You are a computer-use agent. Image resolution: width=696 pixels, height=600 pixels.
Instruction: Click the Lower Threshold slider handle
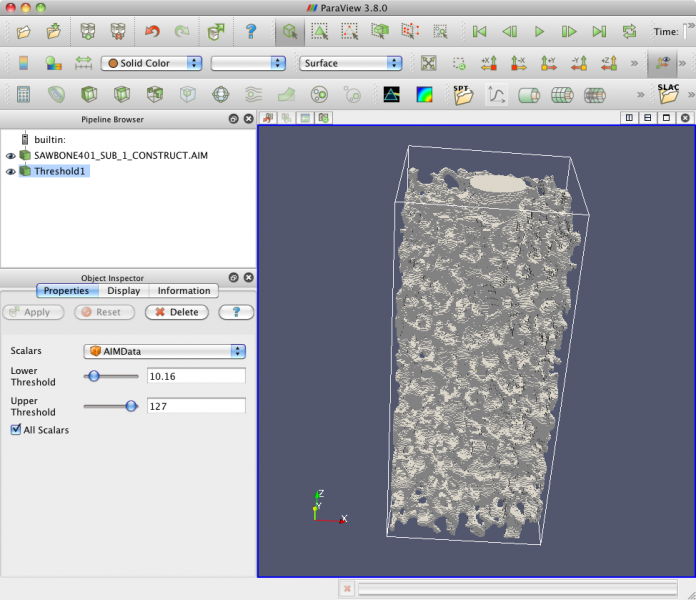click(94, 376)
